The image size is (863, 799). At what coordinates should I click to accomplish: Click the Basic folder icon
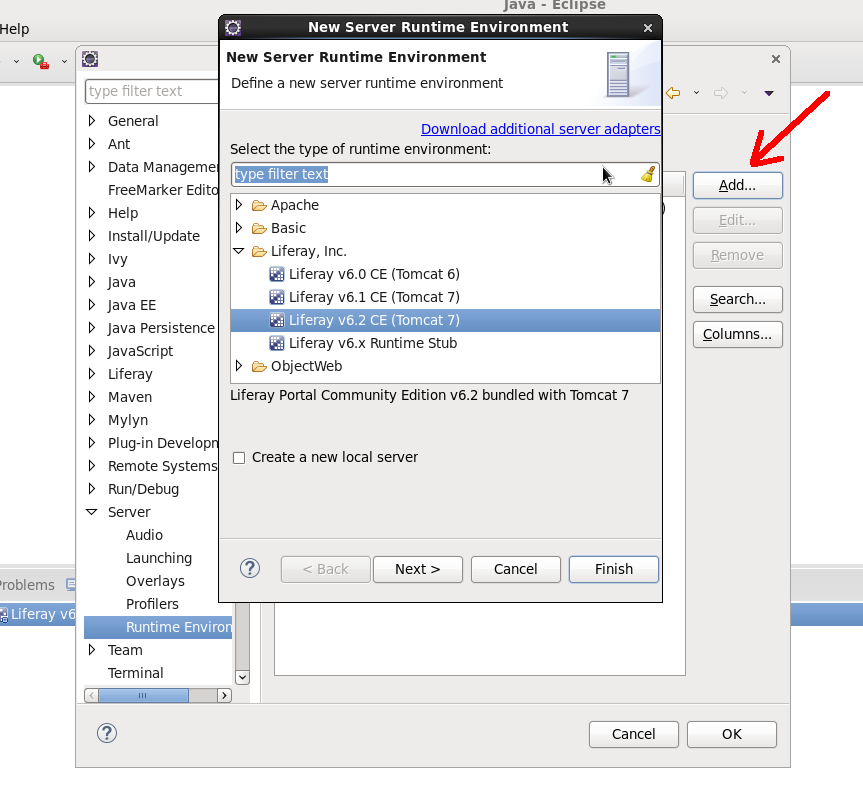(x=259, y=228)
